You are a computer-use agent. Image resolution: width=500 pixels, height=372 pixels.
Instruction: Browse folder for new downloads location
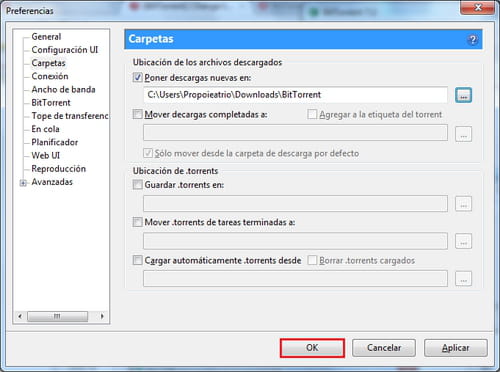[463, 95]
